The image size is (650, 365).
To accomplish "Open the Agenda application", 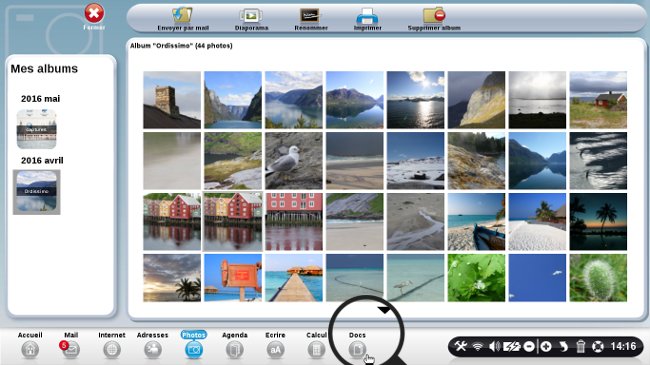I will tap(235, 350).
